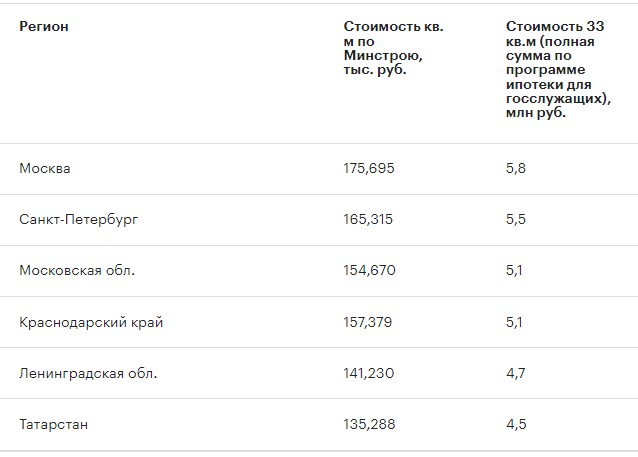Click the "Татарстан" region cell
Screen dimensions: 638x457
[54, 424]
